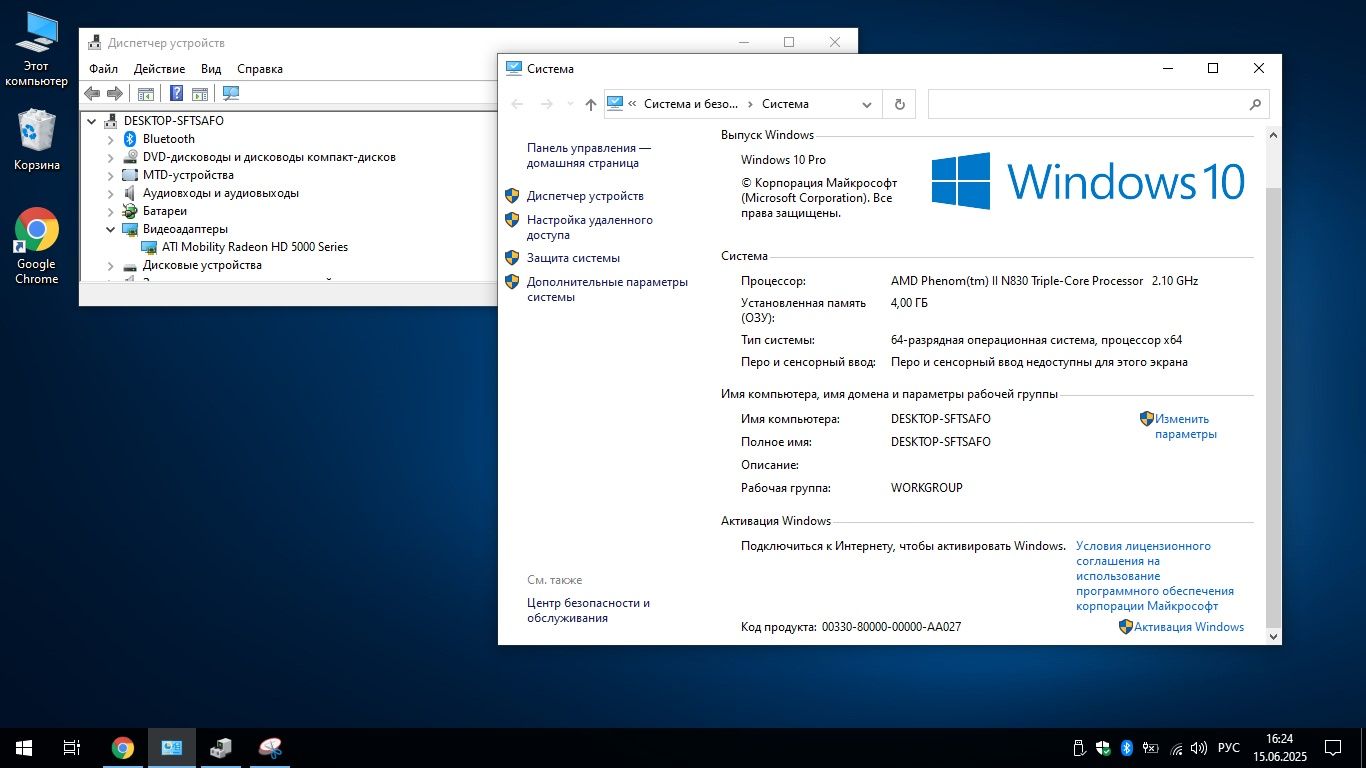Click show/hide console tree icon in Device Manager

tap(146, 93)
